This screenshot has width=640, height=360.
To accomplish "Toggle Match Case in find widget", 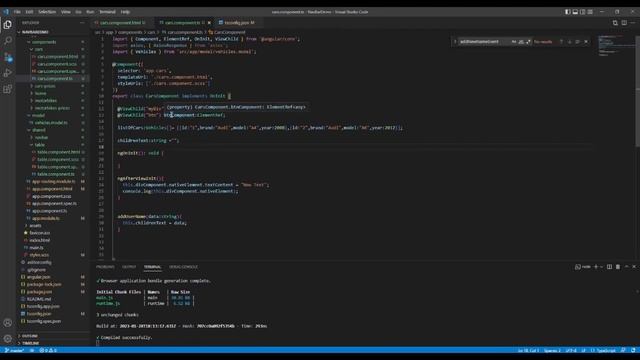I will (514, 42).
